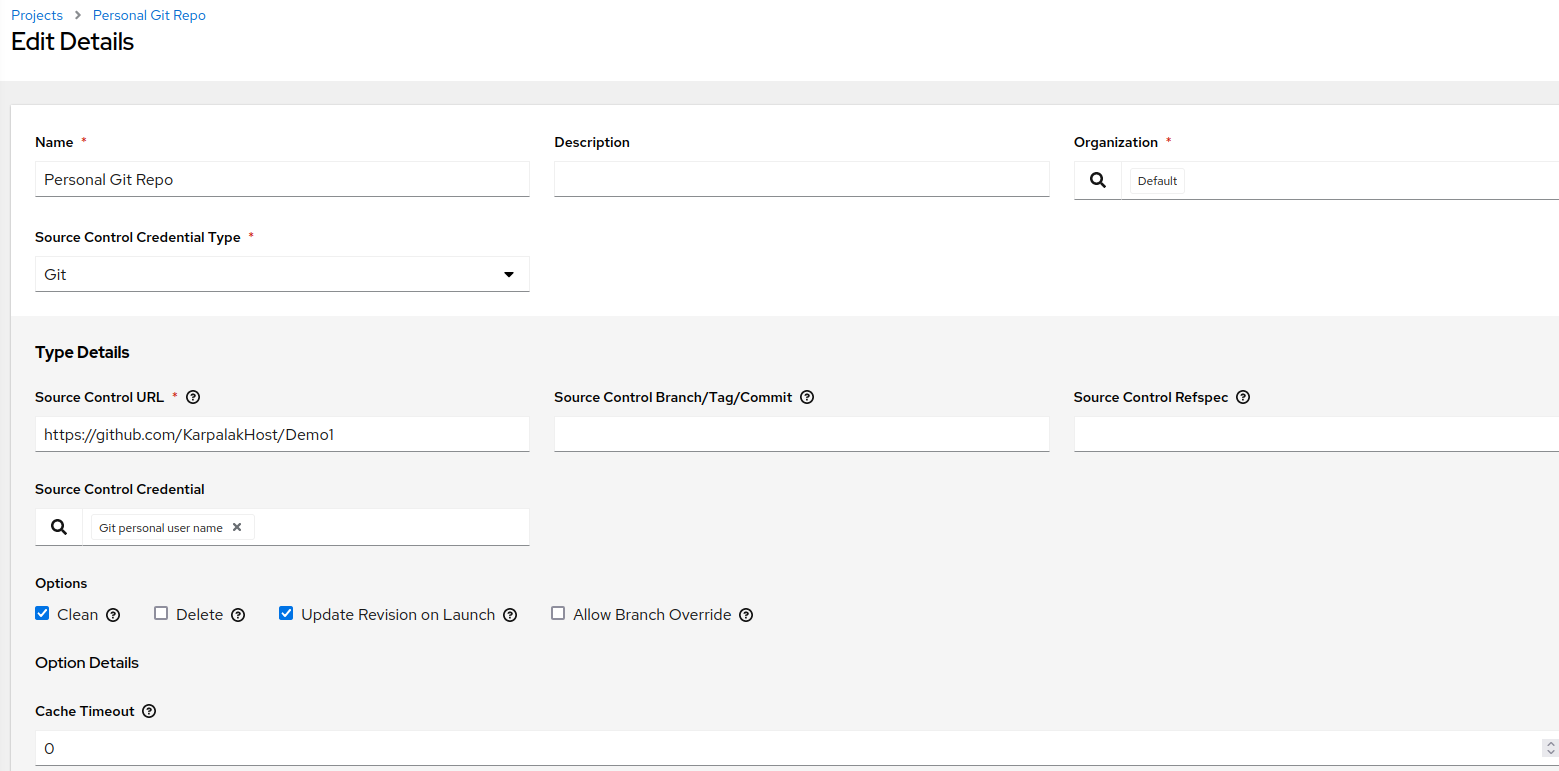The width and height of the screenshot is (1559, 771).
Task: Enable Allow Branch Override checkbox
Action: (x=558, y=613)
